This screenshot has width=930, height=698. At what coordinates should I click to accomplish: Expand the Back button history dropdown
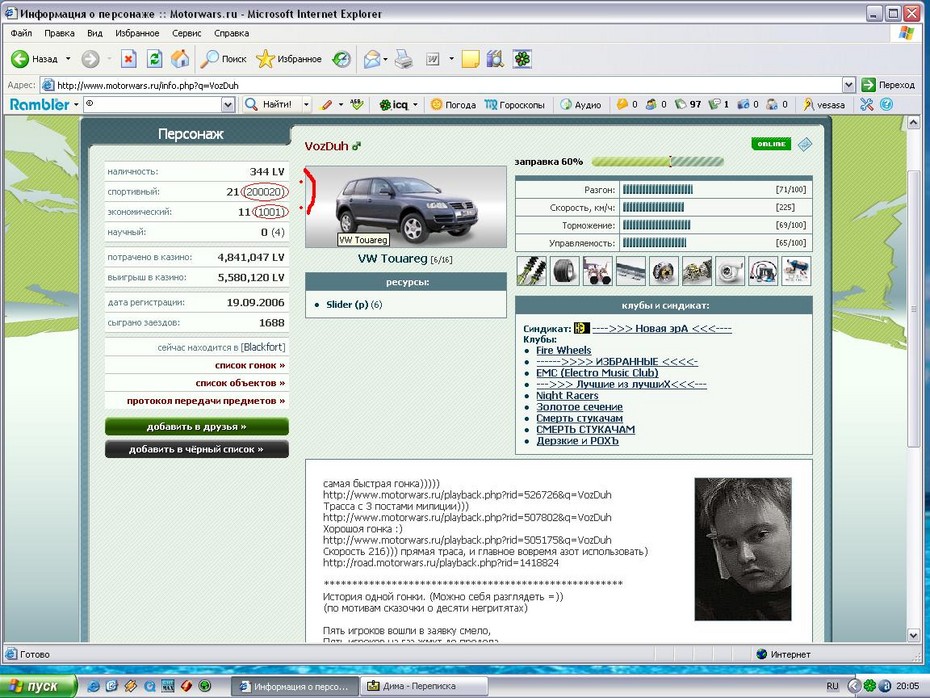coord(68,59)
